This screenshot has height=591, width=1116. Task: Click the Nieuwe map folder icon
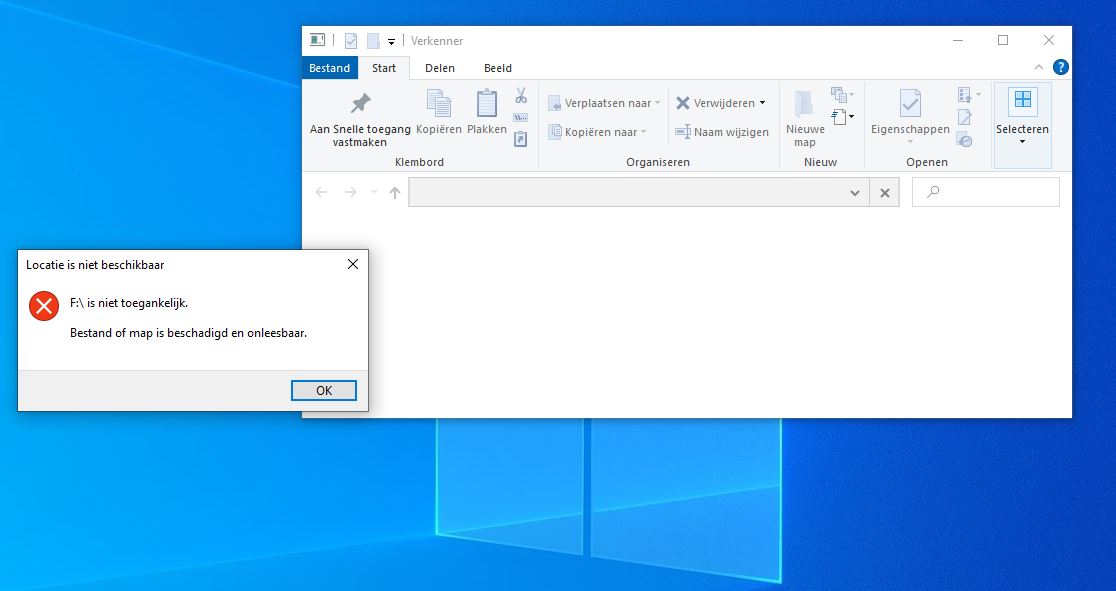click(804, 105)
